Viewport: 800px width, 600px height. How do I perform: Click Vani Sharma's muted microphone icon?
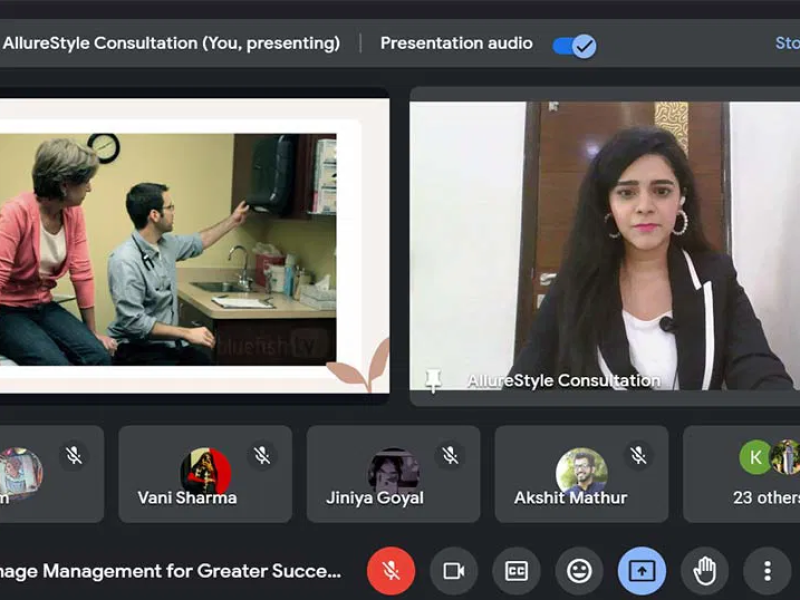point(262,455)
